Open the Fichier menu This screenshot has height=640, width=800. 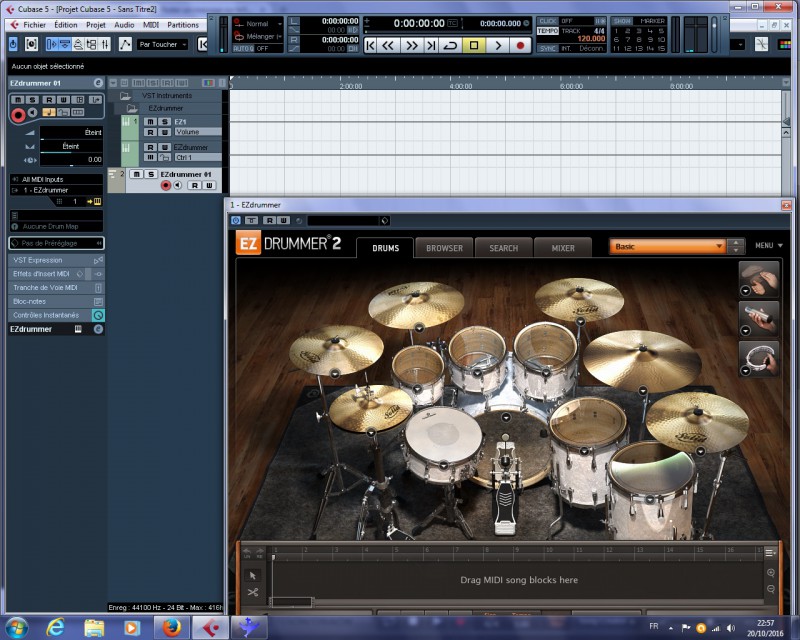click(x=34, y=24)
